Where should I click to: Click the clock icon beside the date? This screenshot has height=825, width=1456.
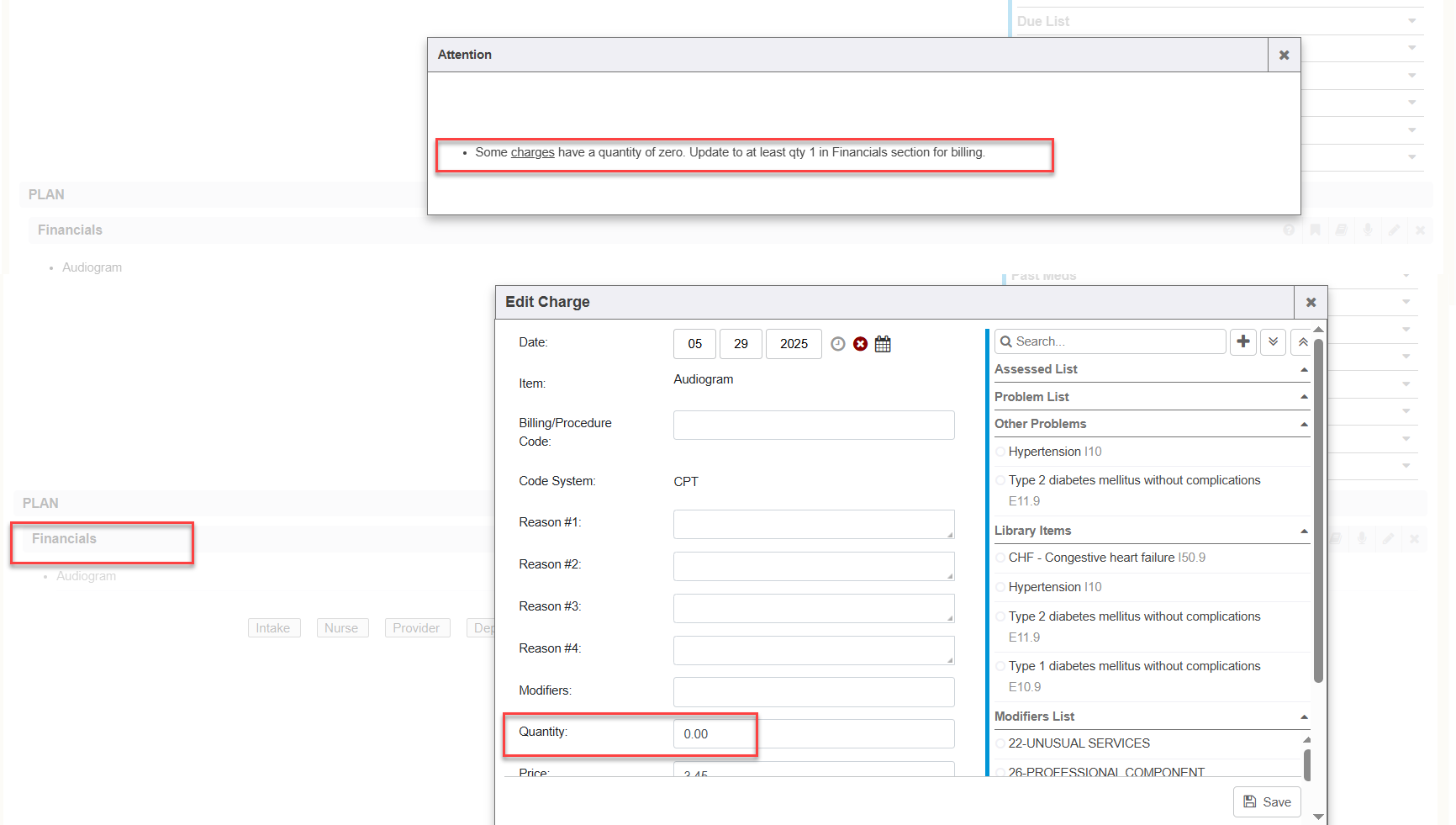click(x=837, y=344)
